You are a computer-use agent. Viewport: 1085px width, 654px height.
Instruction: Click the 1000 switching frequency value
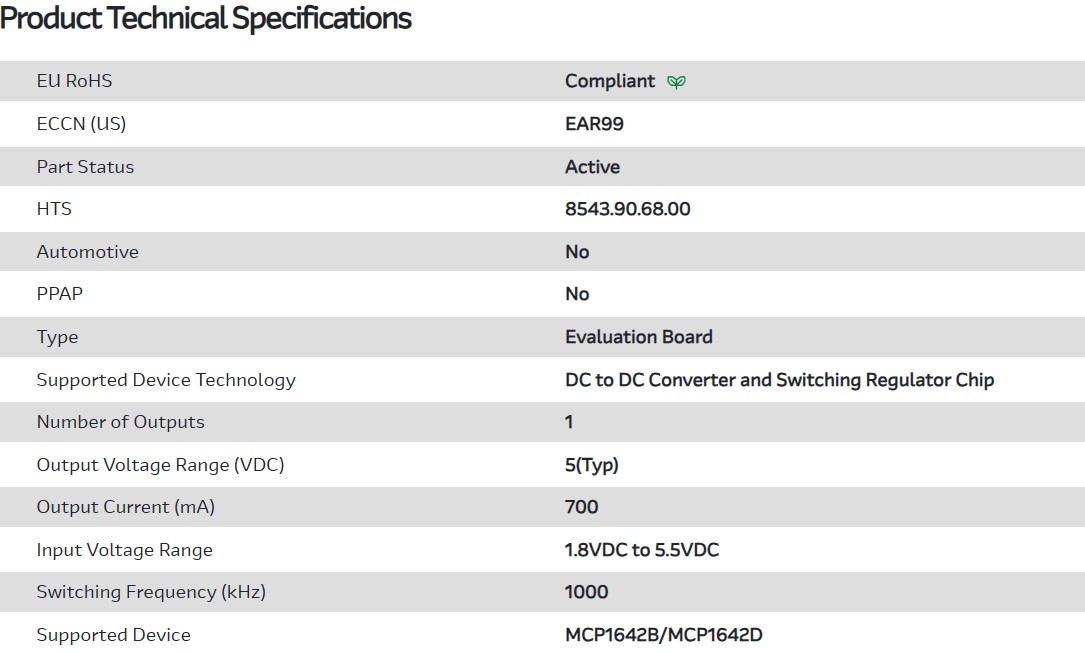coord(586,592)
